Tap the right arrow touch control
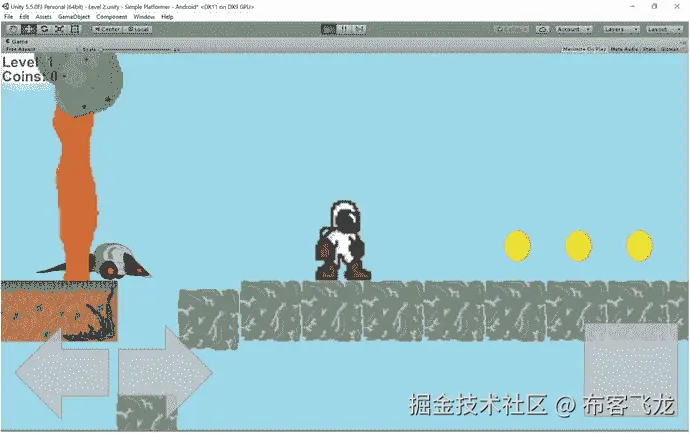The image size is (690, 433). click(165, 373)
